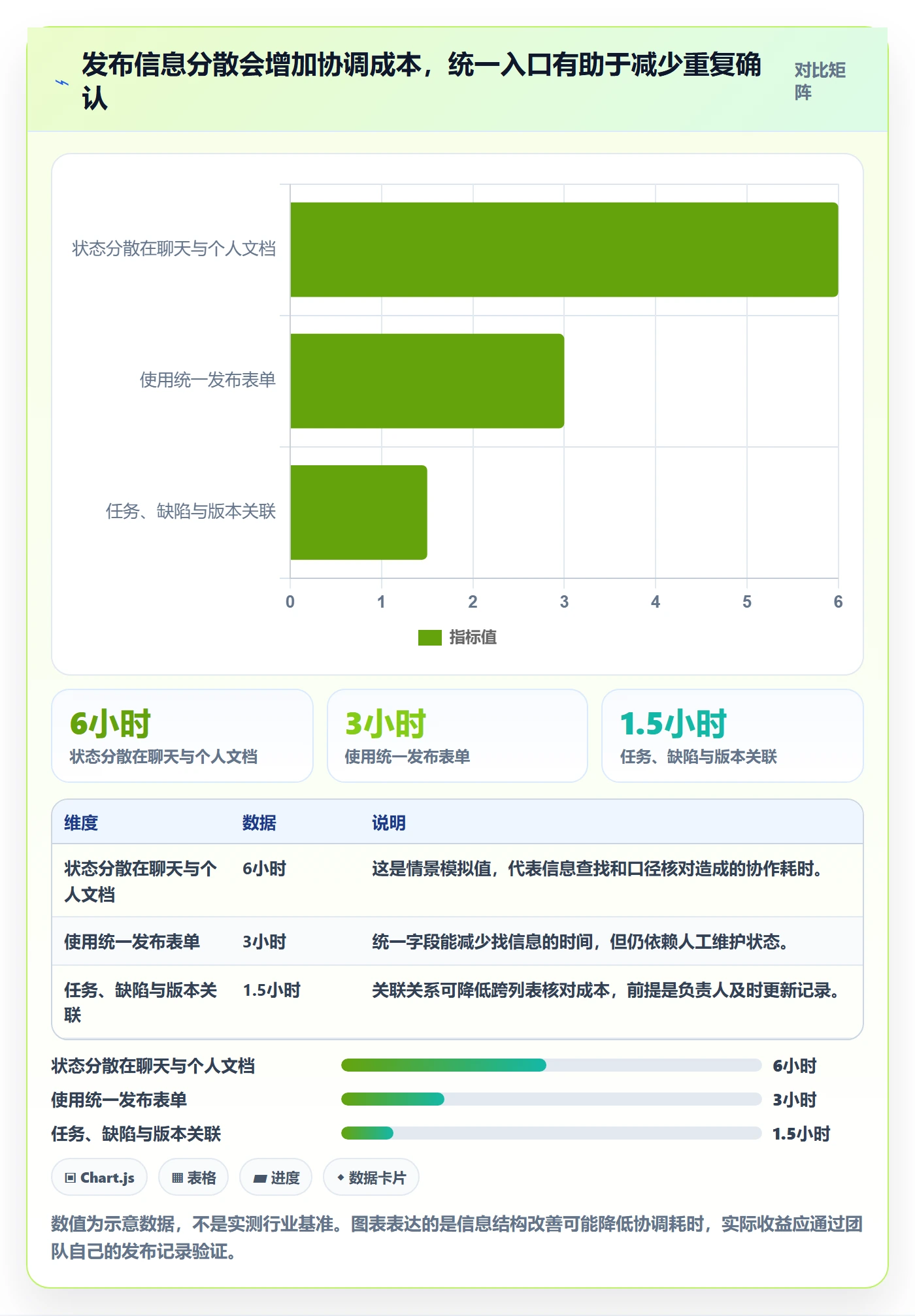The width and height of the screenshot is (915, 1316).
Task: Click table value 6小时 in 数据 column
Action: point(265,868)
